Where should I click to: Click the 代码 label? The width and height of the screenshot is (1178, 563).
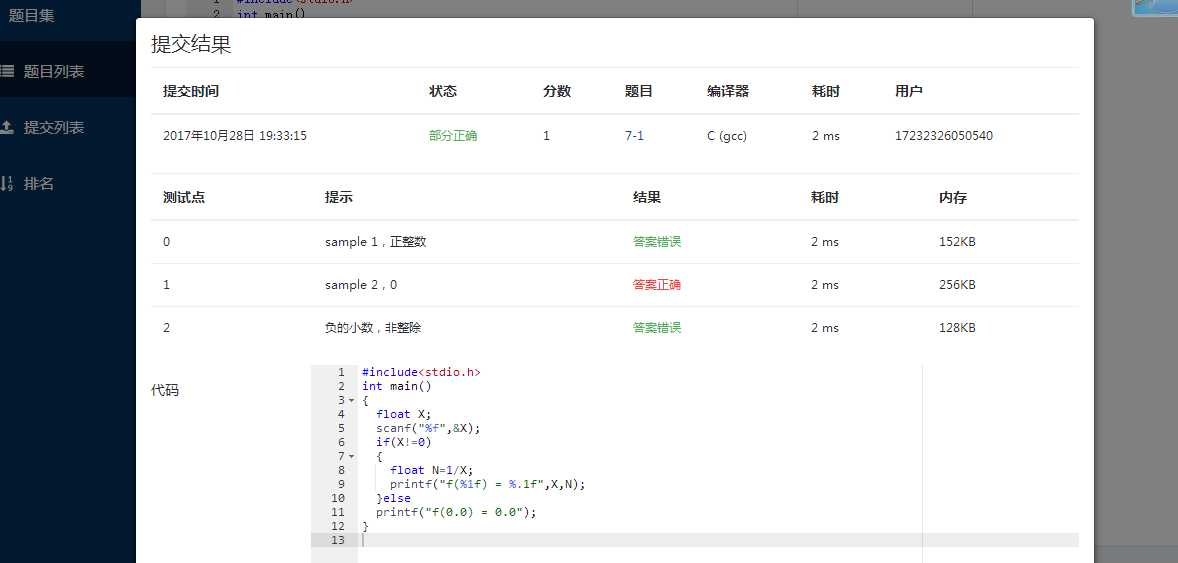[165, 391]
